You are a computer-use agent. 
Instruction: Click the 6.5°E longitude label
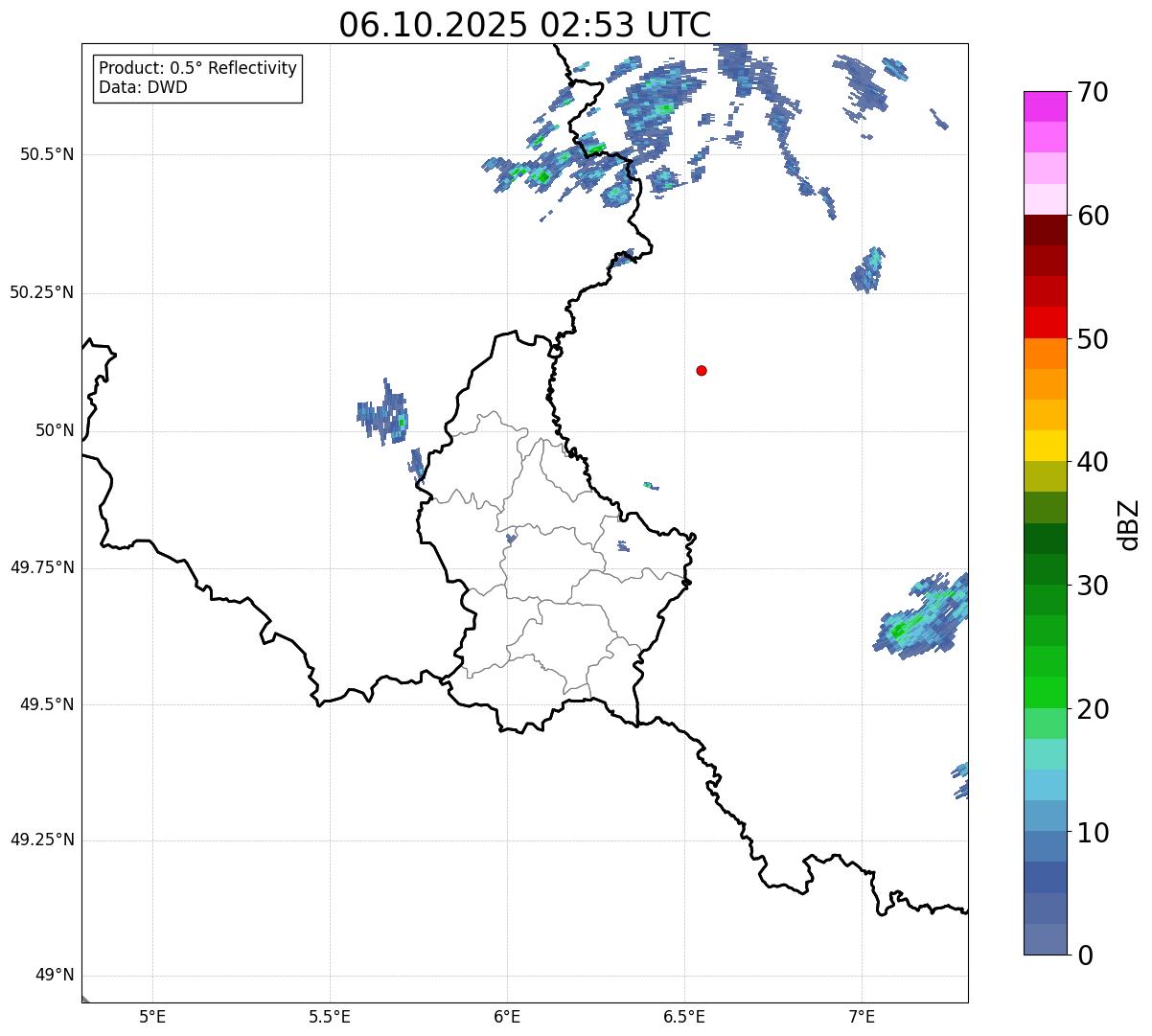[x=684, y=1016]
